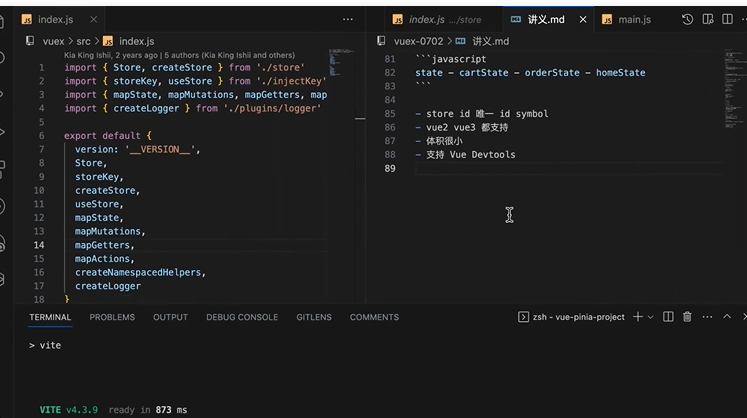Screen dimensions: 747x418
Task: Click createLogger on line 17
Action: click(108, 286)
